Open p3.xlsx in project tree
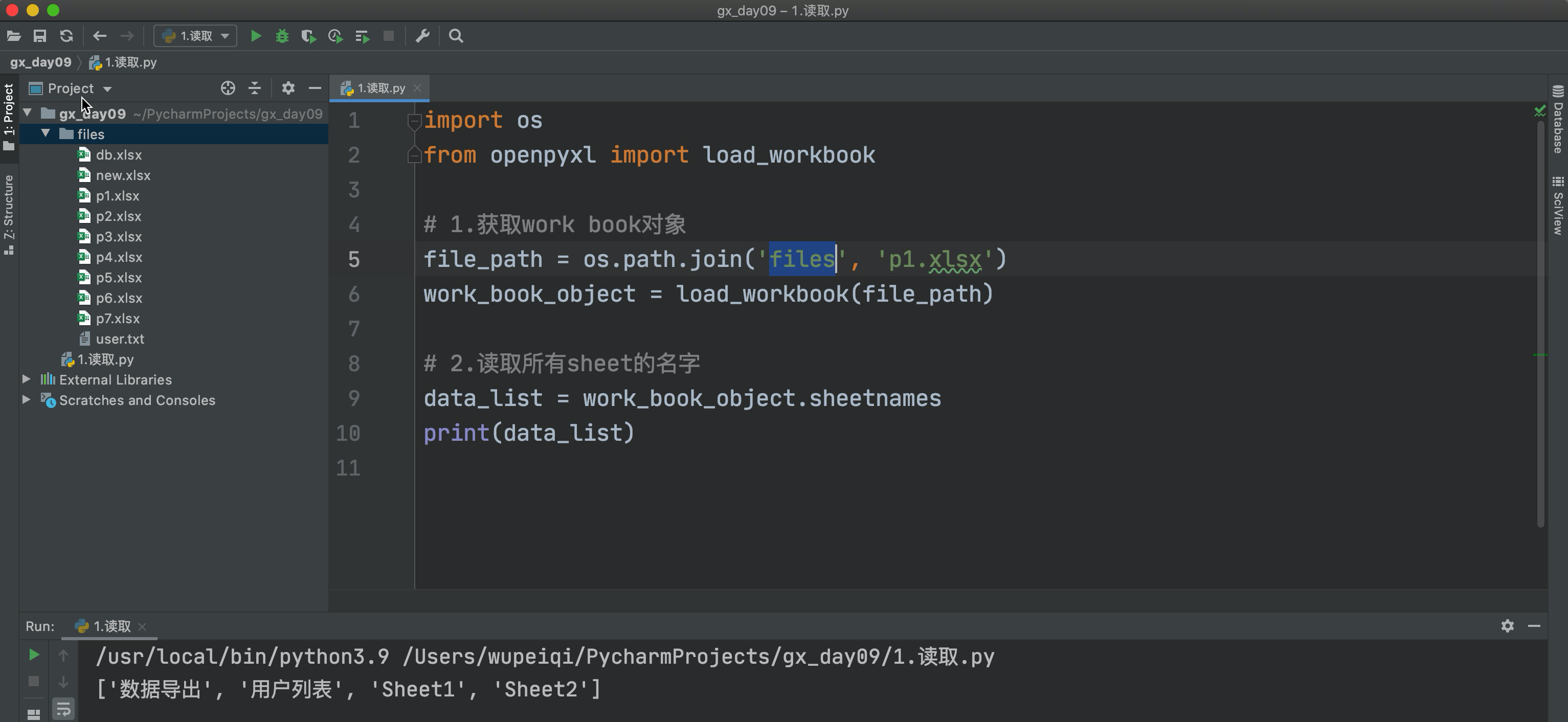Image resolution: width=1568 pixels, height=722 pixels. point(118,237)
